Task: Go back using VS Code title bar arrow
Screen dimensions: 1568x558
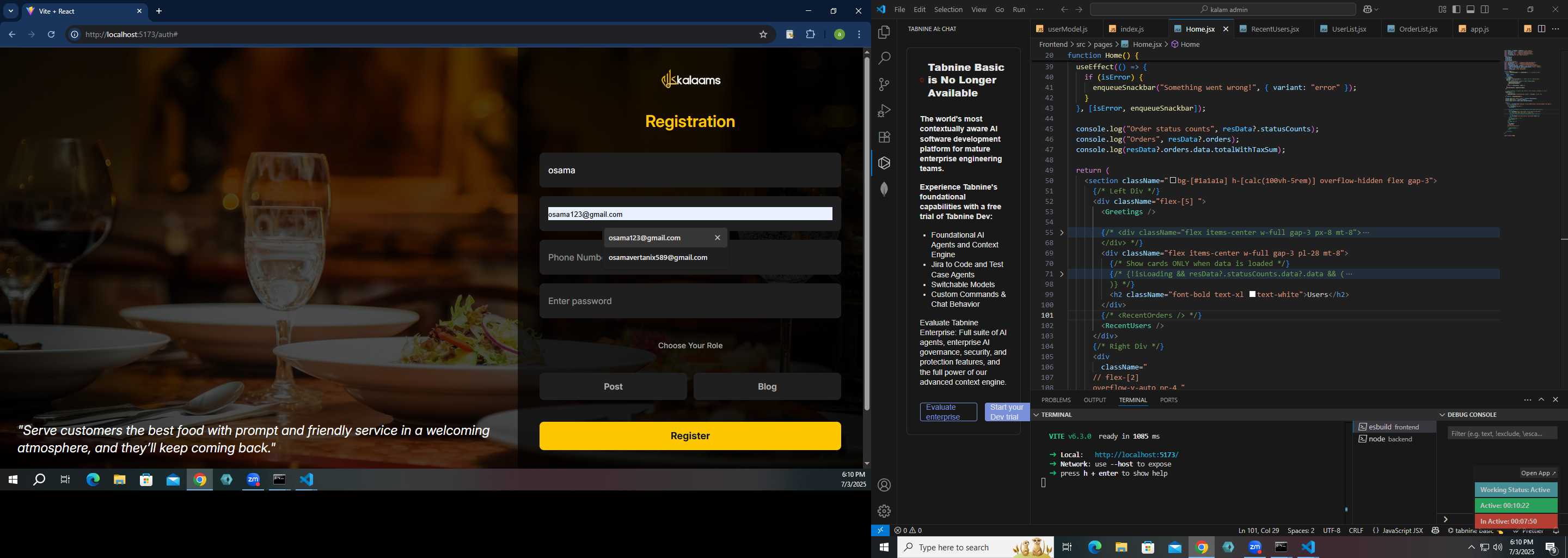Action: pos(1064,10)
